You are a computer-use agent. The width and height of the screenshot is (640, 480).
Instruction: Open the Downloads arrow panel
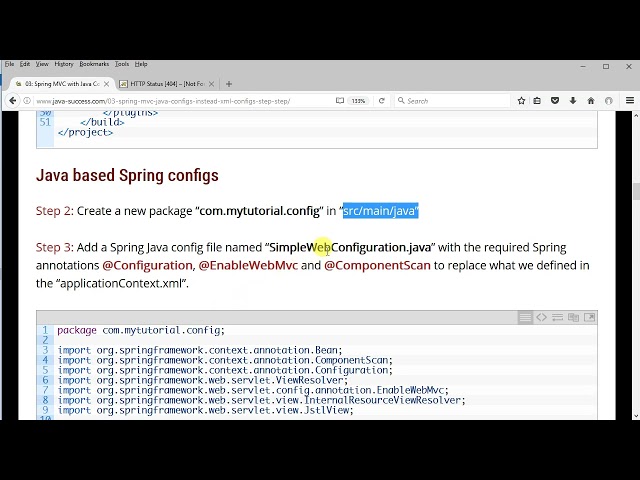[573, 100]
